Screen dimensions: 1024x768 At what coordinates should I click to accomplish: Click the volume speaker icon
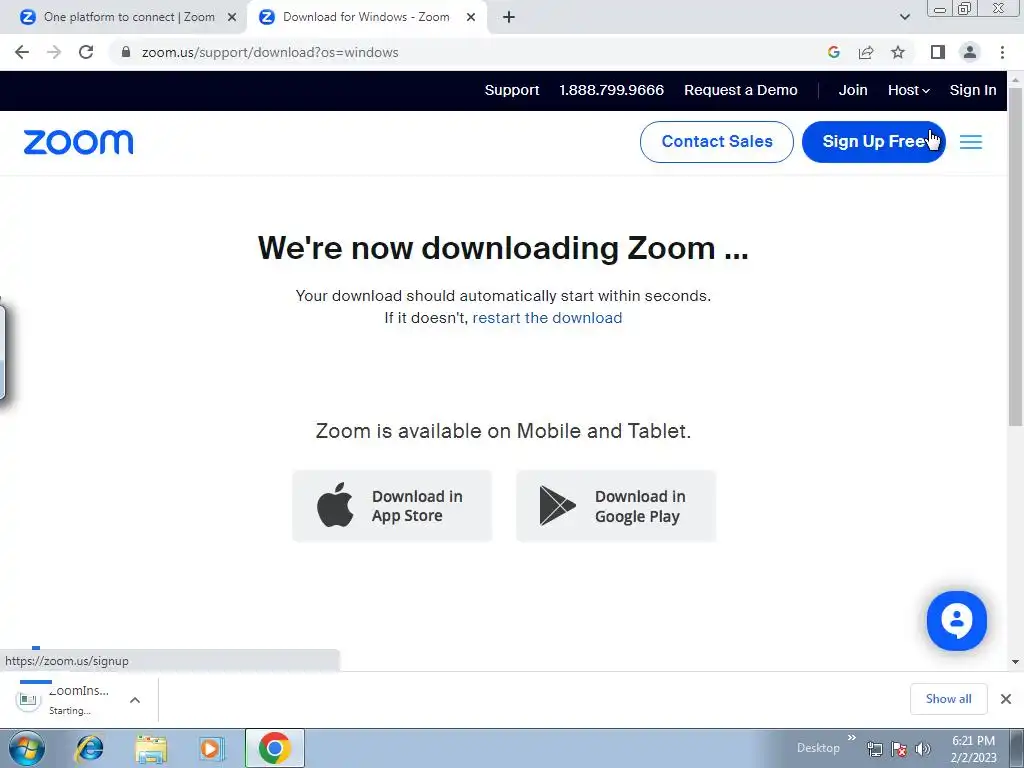[x=923, y=749]
